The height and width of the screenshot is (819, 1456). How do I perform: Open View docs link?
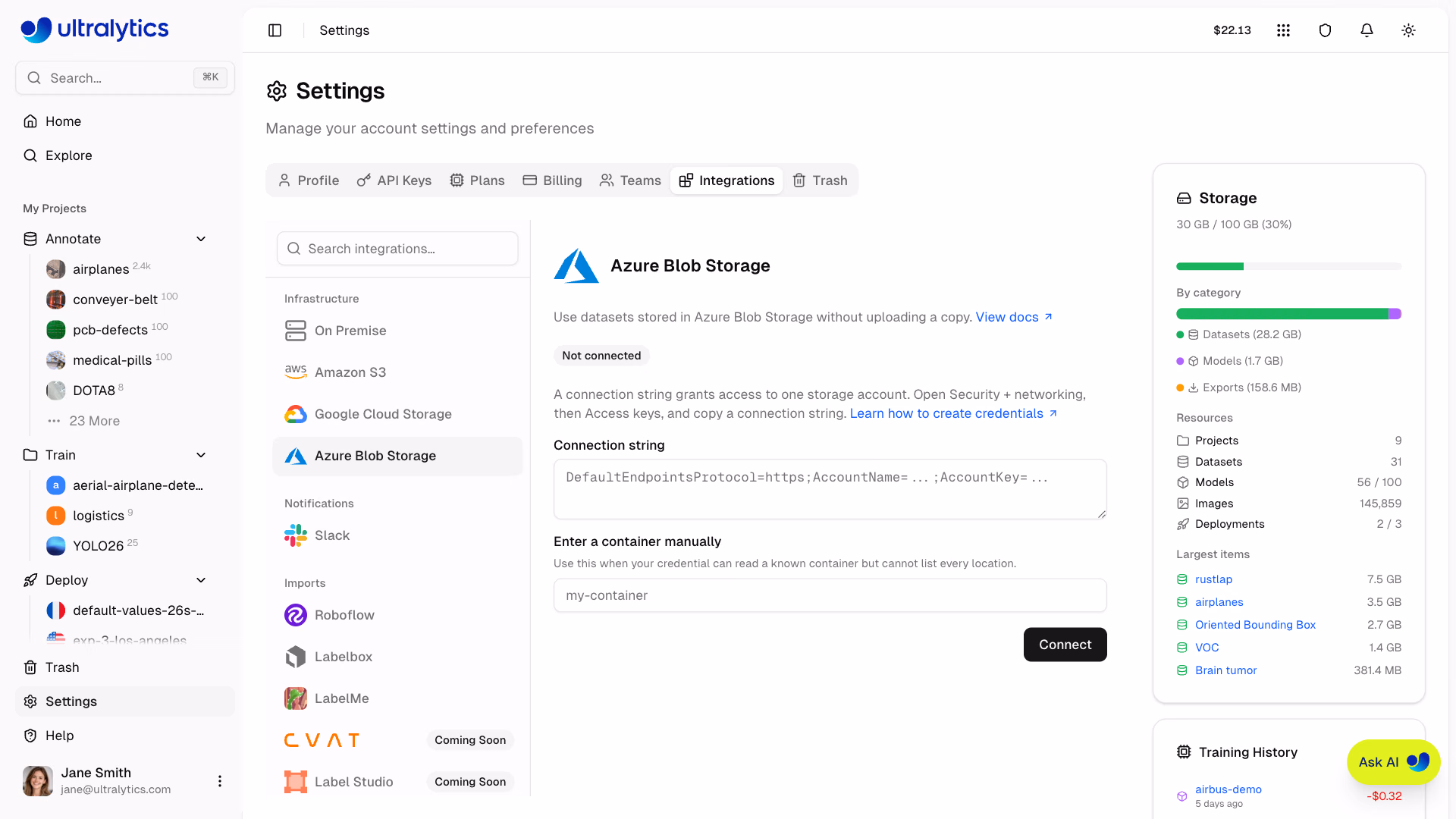coord(1014,317)
